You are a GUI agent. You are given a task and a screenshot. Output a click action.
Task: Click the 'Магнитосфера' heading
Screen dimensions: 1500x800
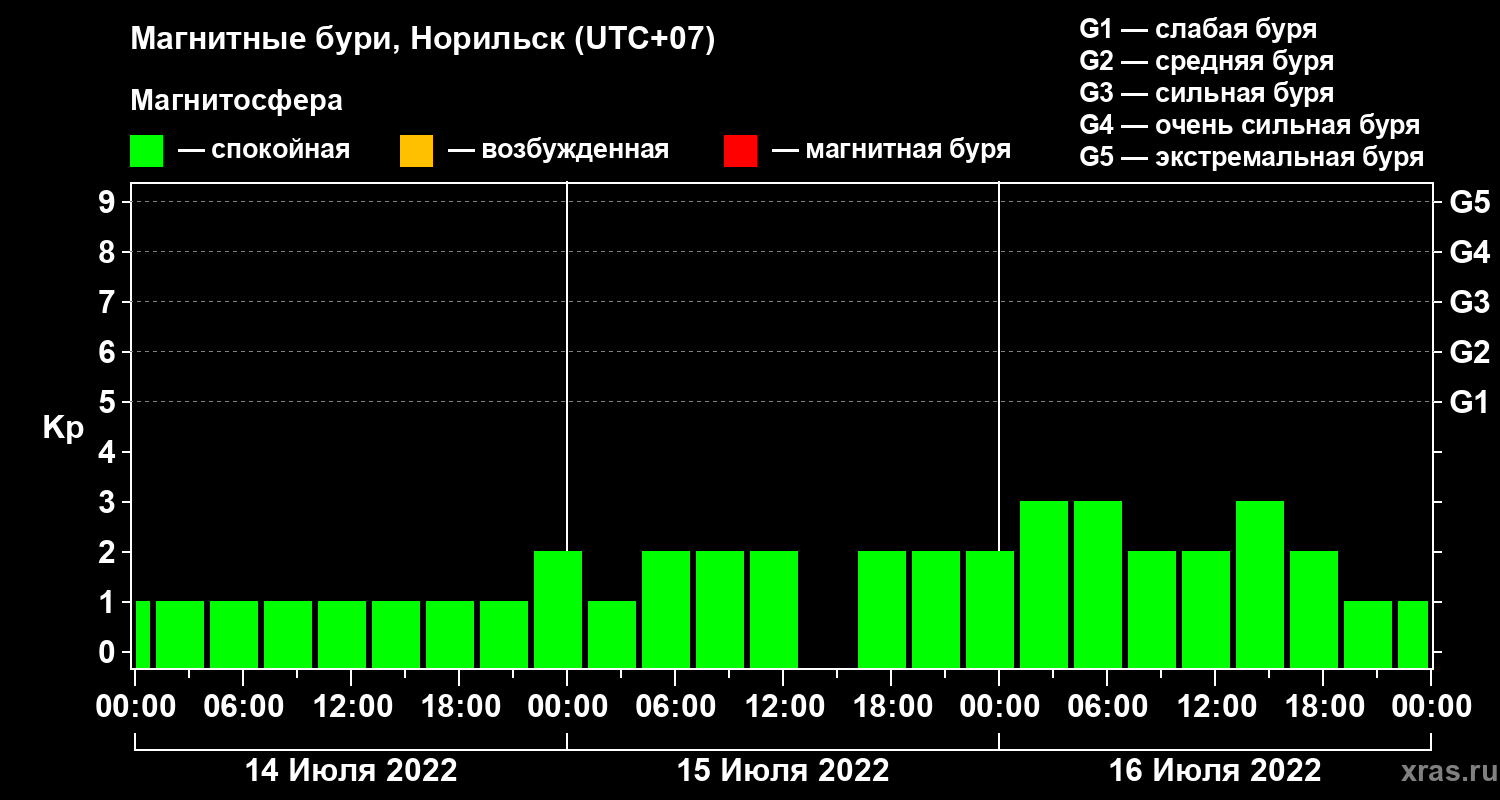click(236, 101)
